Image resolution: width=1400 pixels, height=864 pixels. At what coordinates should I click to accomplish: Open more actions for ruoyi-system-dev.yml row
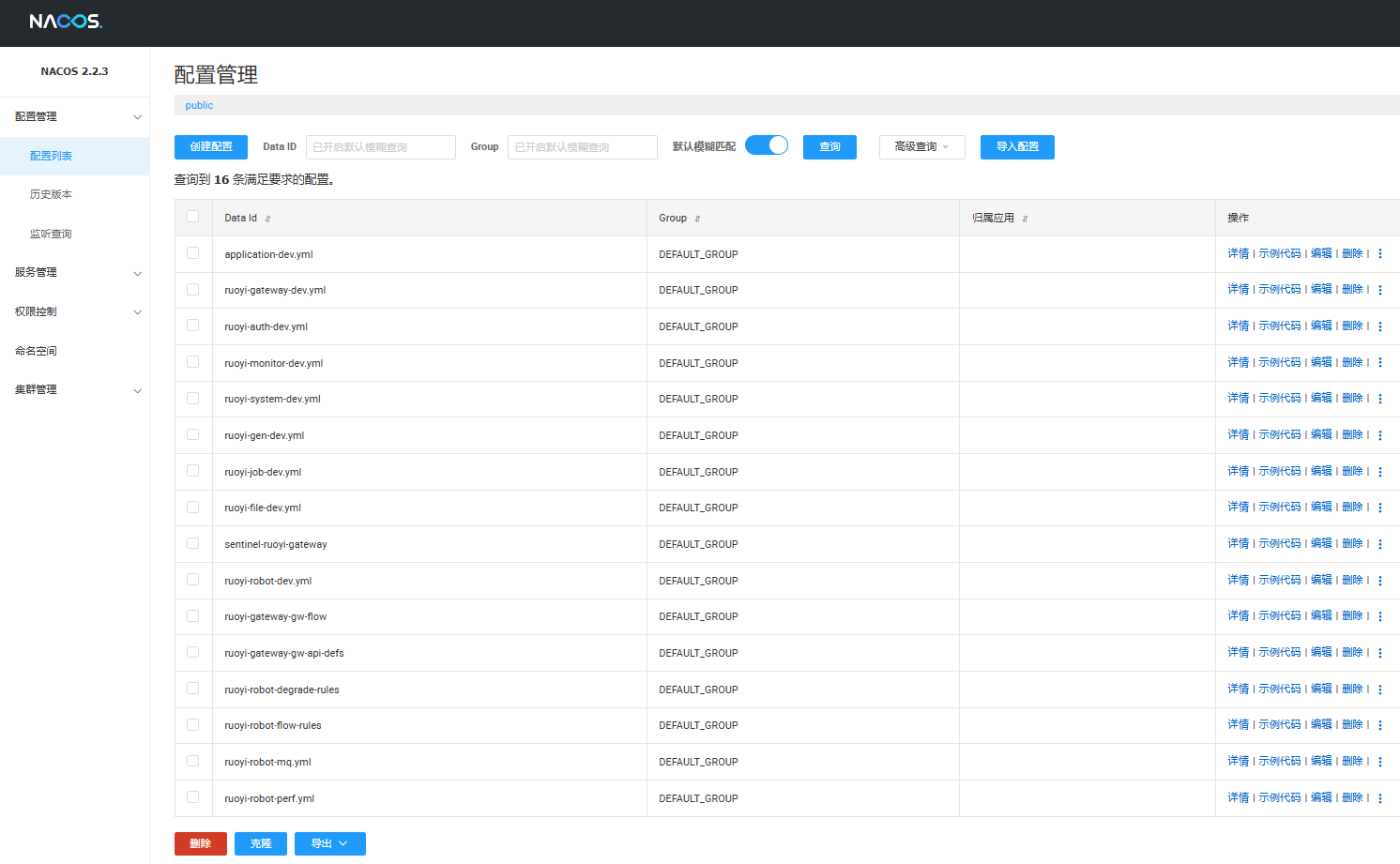coord(1380,399)
